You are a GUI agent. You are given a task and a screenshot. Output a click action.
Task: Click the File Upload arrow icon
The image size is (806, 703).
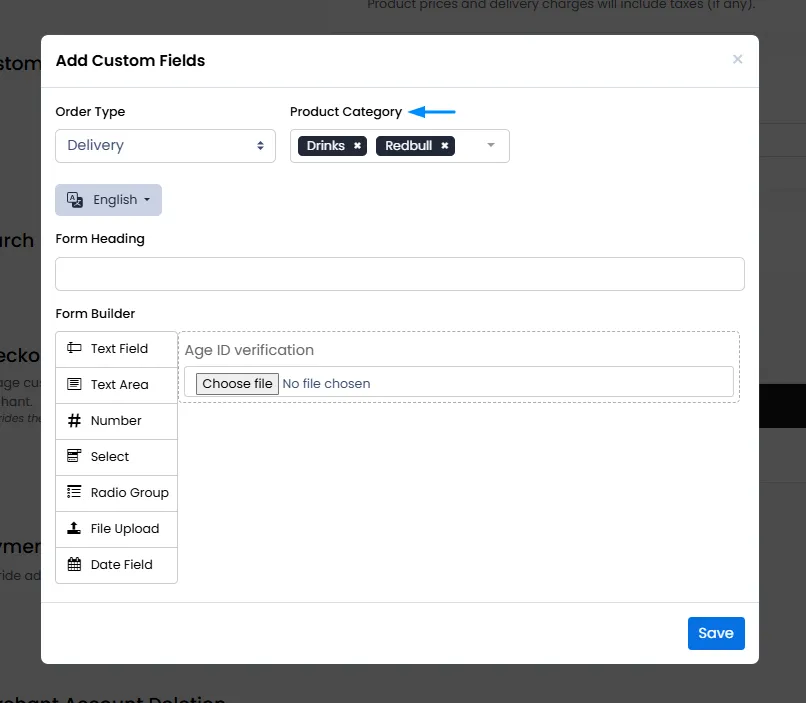(x=74, y=528)
